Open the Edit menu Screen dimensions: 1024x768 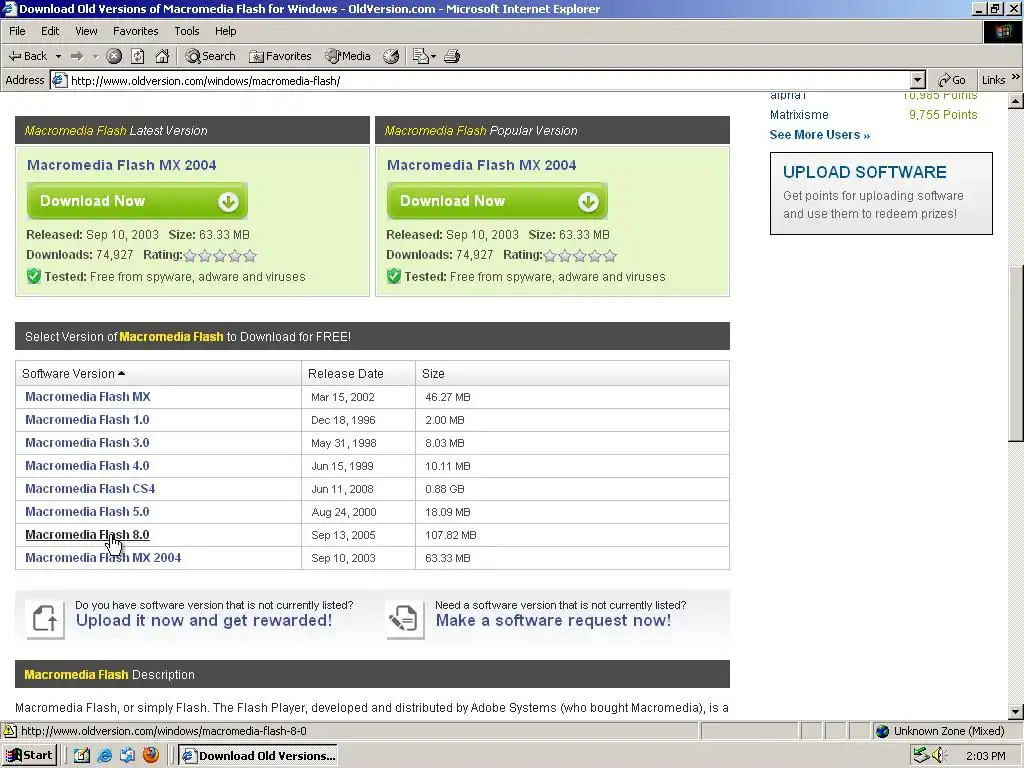50,31
